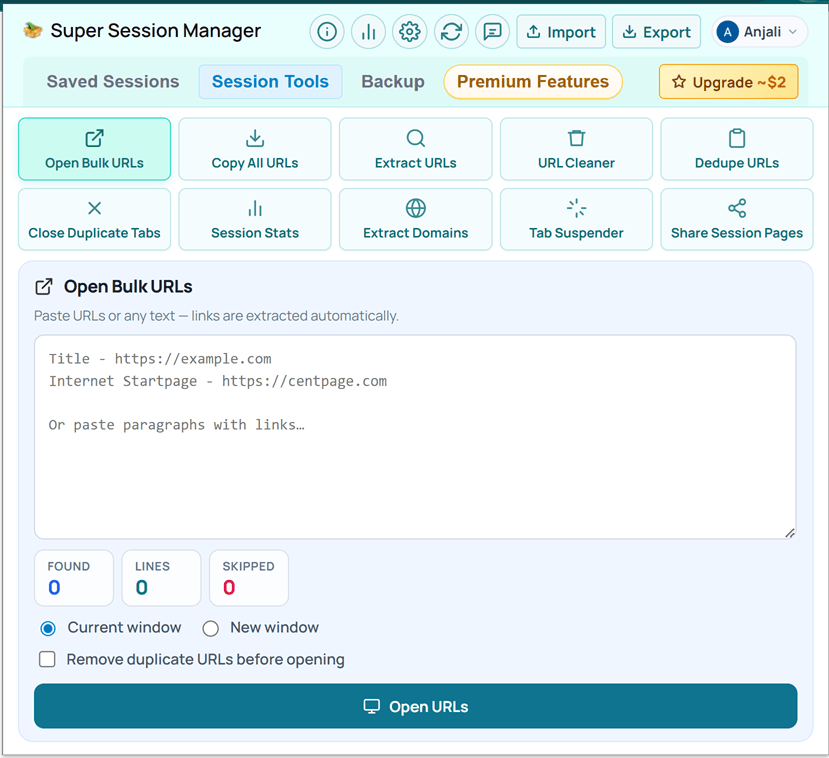This screenshot has height=758, width=829.
Task: Open the Share Session Pages tool
Action: pyautogui.click(x=736, y=219)
